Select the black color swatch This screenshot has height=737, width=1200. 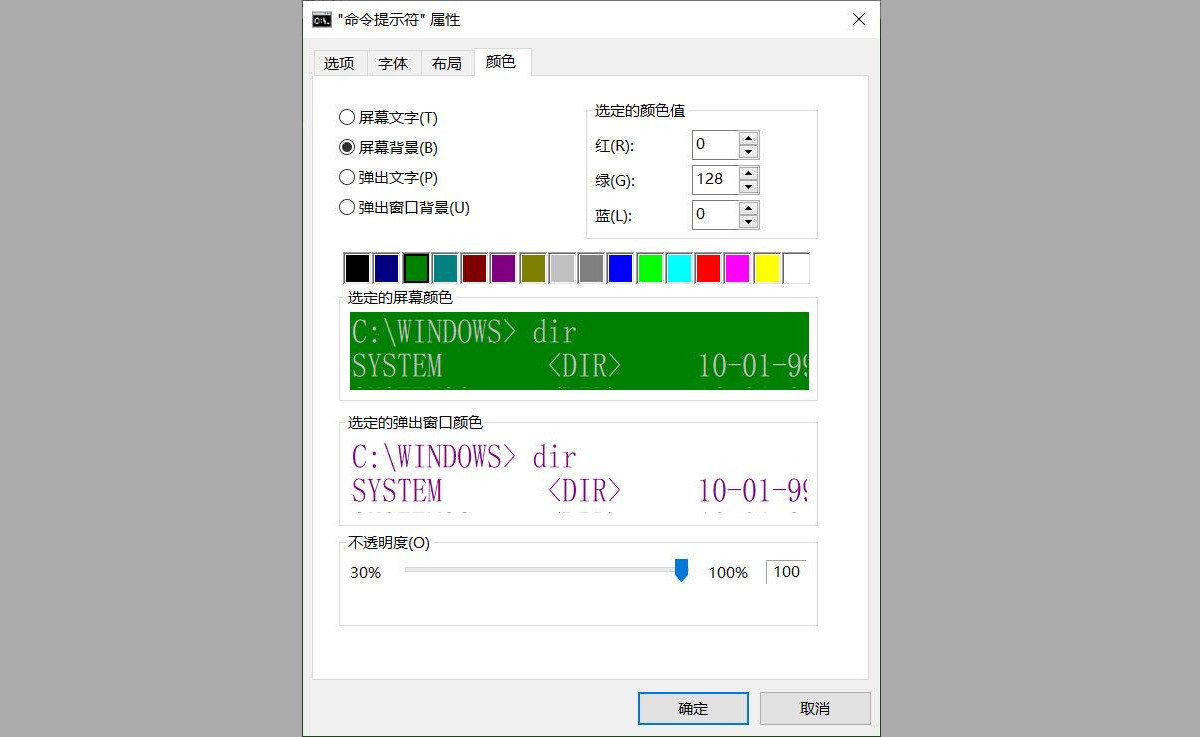357,267
